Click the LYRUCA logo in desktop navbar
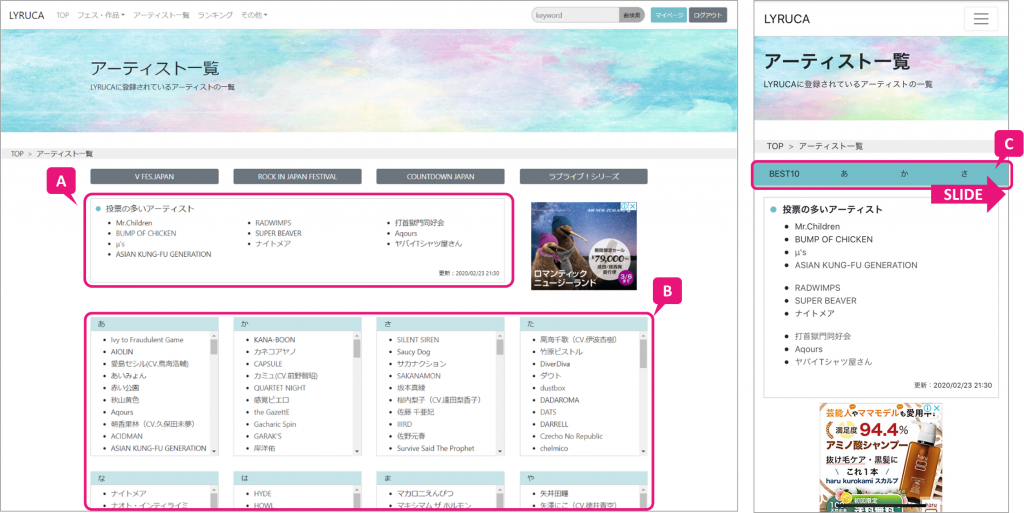This screenshot has width=1024, height=513. (26, 15)
